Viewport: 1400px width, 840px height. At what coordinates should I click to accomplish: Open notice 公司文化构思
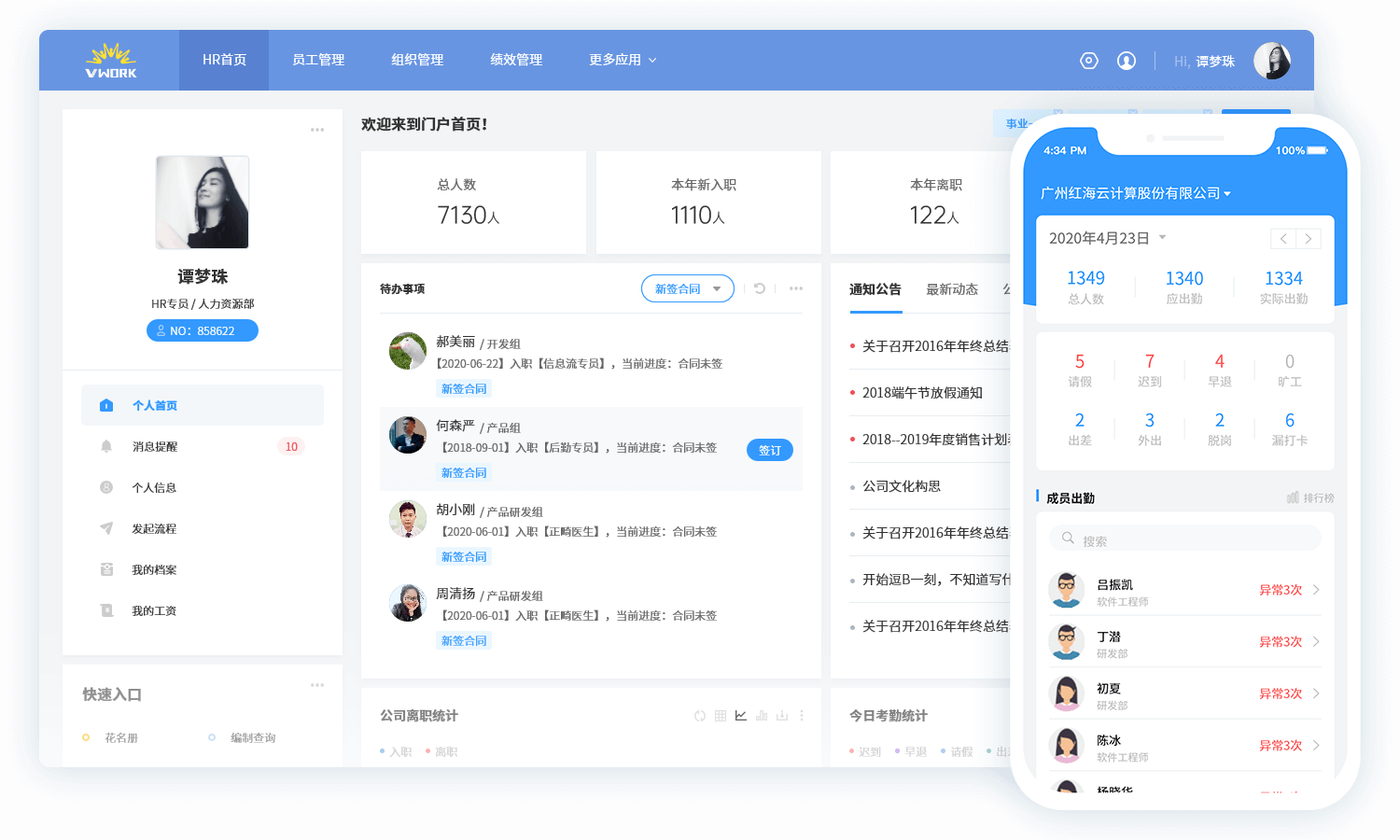[902, 486]
